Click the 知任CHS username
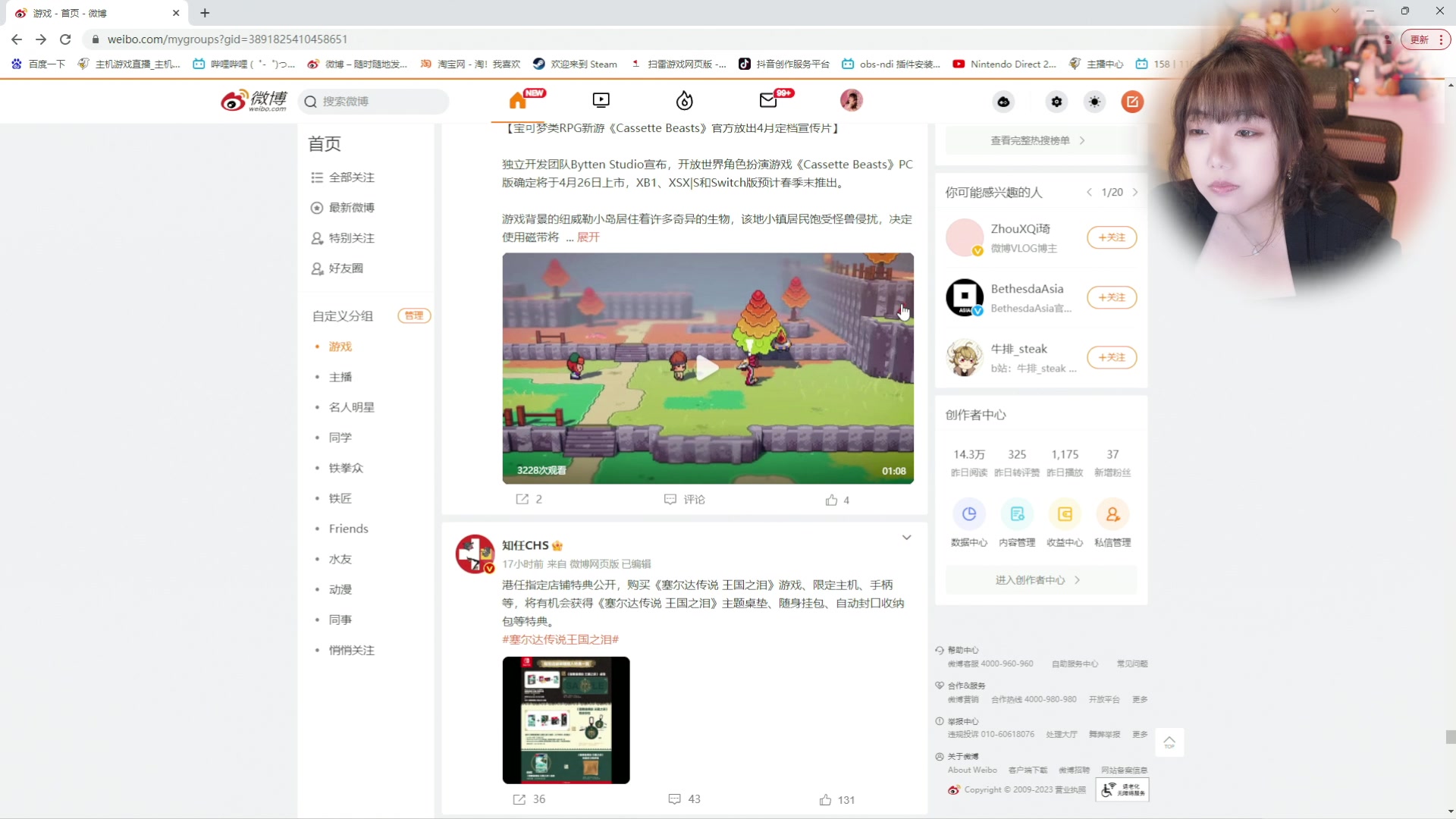 pos(525,545)
